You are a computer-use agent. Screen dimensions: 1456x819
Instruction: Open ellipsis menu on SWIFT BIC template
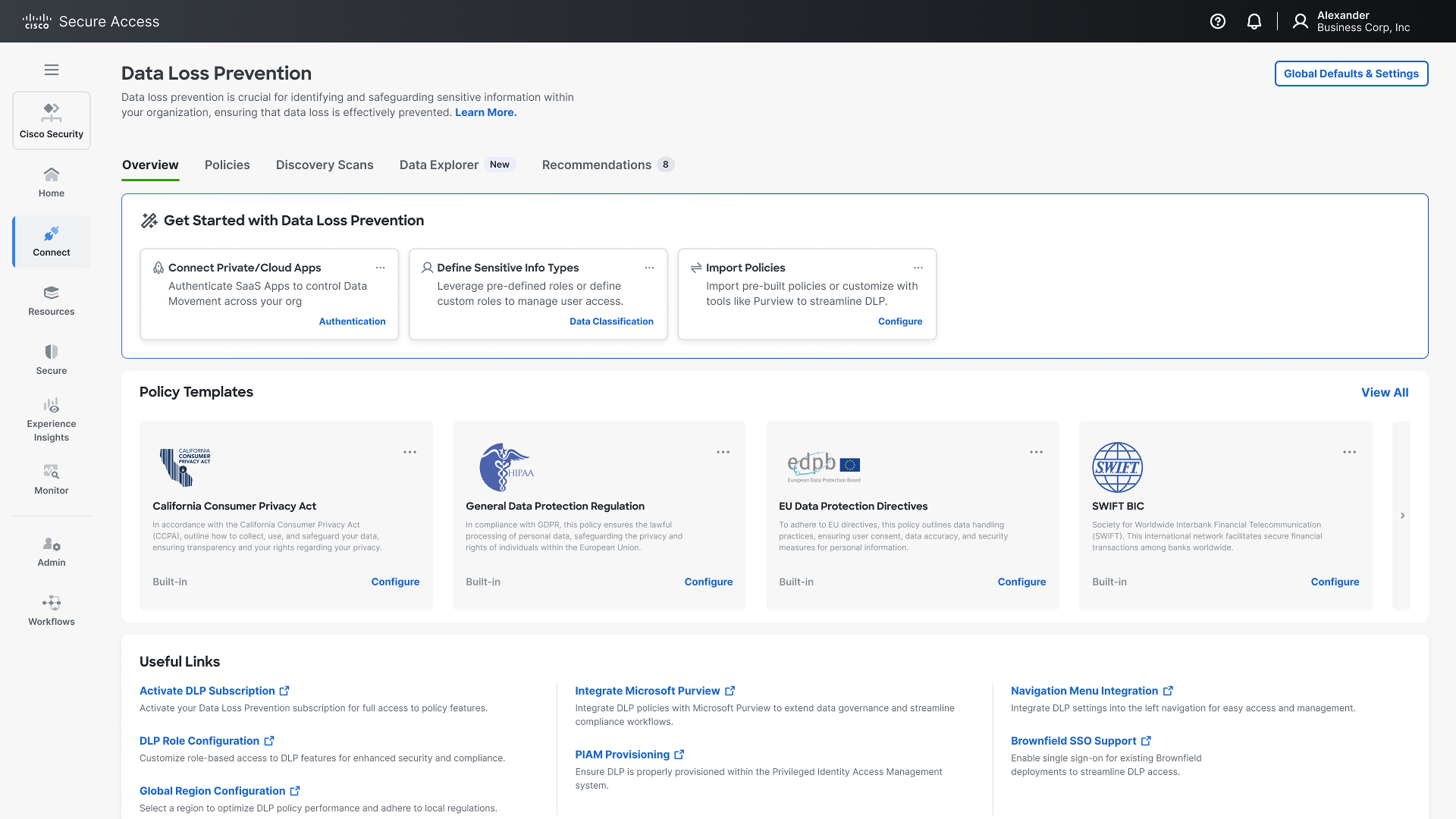tap(1349, 452)
